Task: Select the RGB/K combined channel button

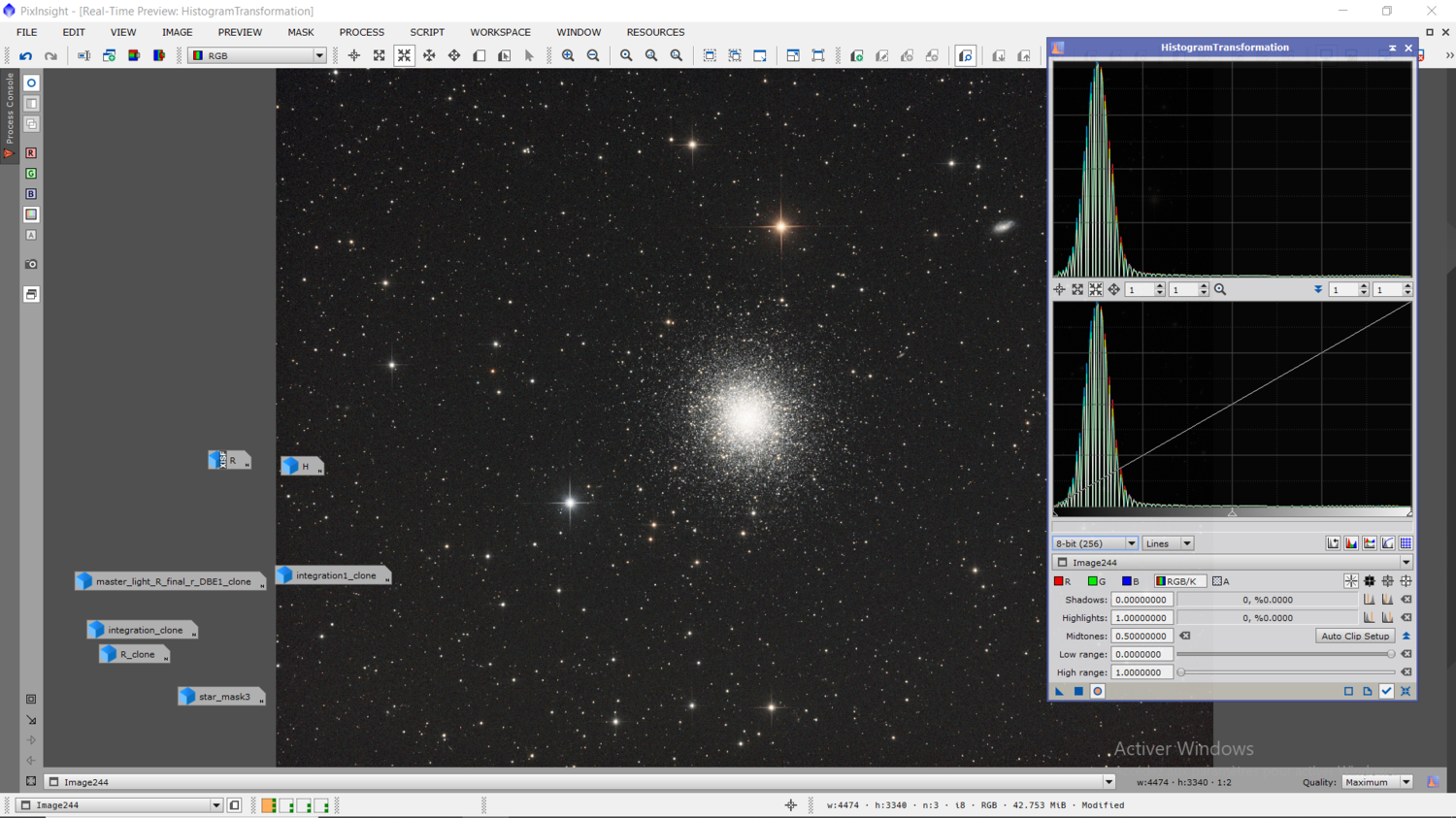Action: (1178, 581)
